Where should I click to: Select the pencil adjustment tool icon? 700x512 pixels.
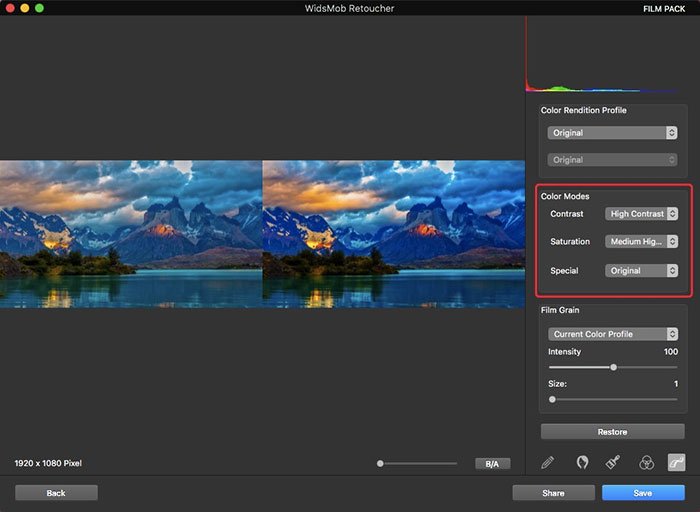[548, 462]
